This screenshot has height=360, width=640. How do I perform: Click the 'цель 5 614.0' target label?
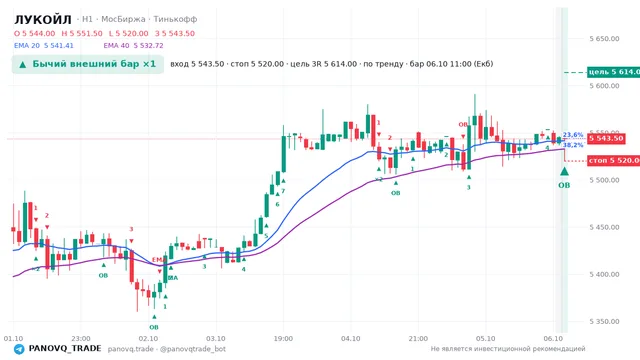pyautogui.click(x=613, y=72)
